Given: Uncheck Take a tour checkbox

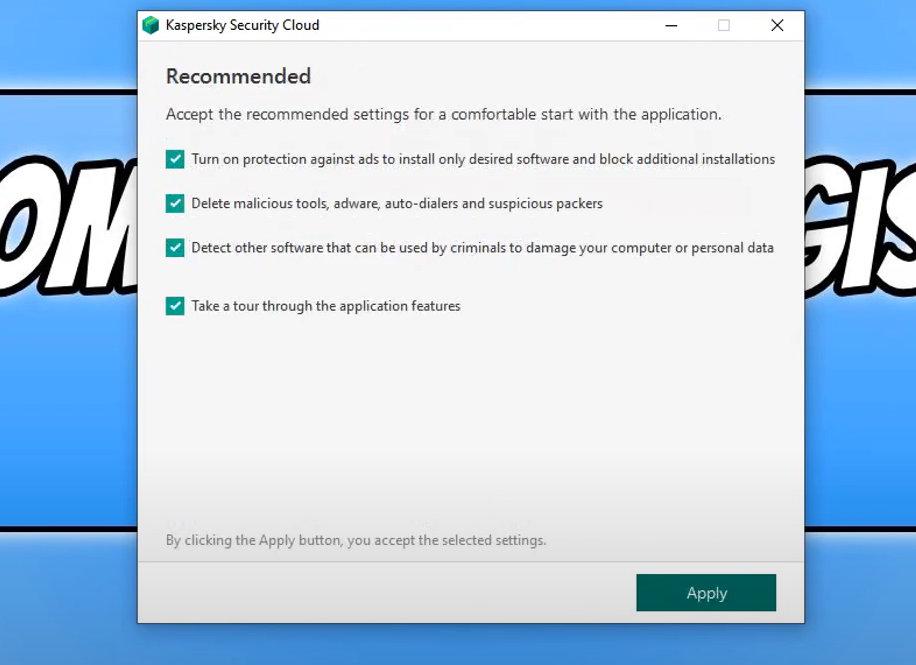Looking at the screenshot, I should coord(175,306).
